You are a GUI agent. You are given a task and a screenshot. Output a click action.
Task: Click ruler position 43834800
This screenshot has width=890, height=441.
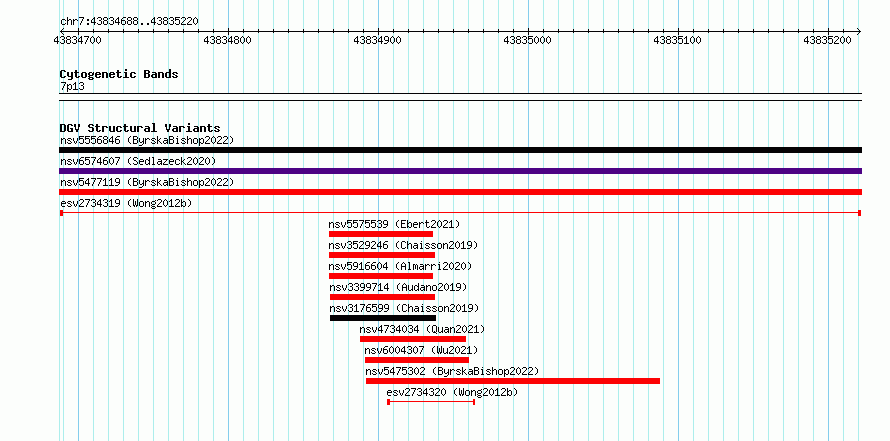228,40
